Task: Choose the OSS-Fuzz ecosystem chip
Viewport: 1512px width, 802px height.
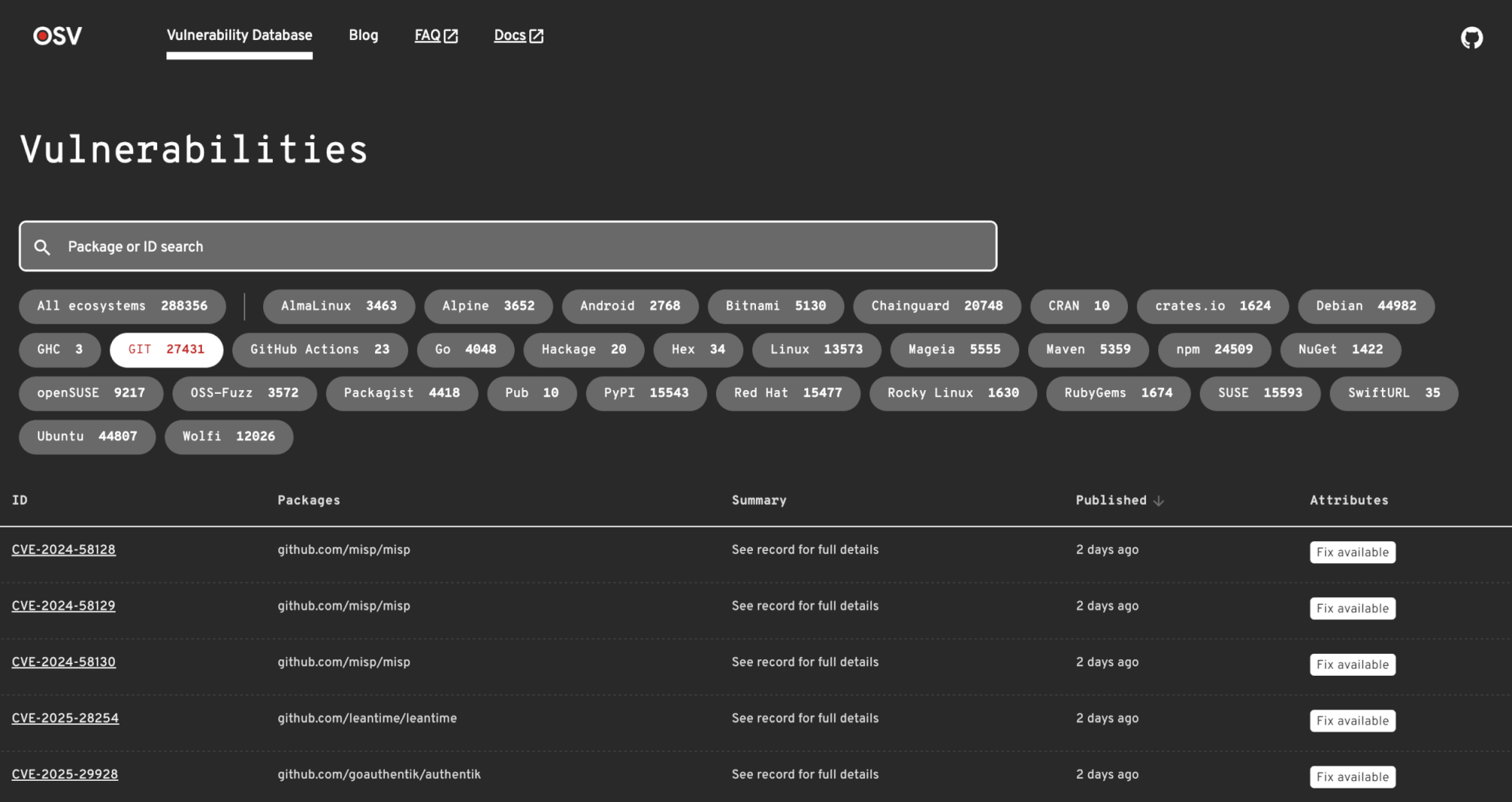Action: [244, 394]
